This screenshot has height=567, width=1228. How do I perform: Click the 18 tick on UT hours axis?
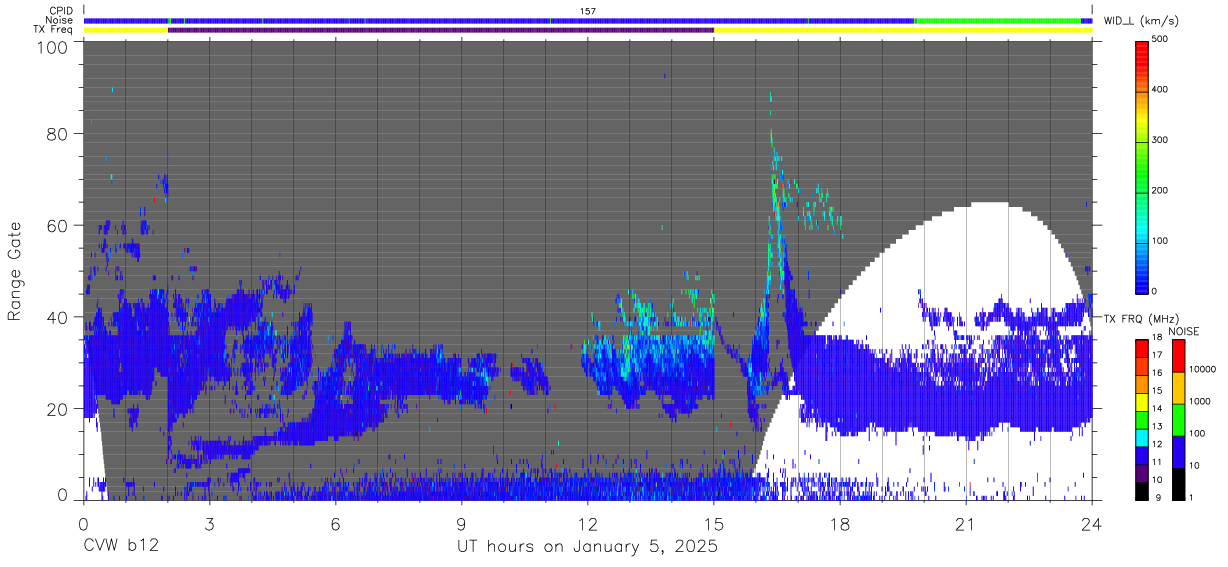tap(840, 523)
